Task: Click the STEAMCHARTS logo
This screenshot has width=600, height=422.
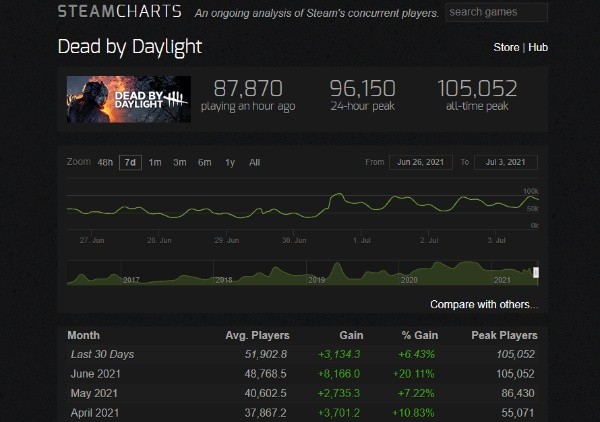Action: click(x=120, y=11)
